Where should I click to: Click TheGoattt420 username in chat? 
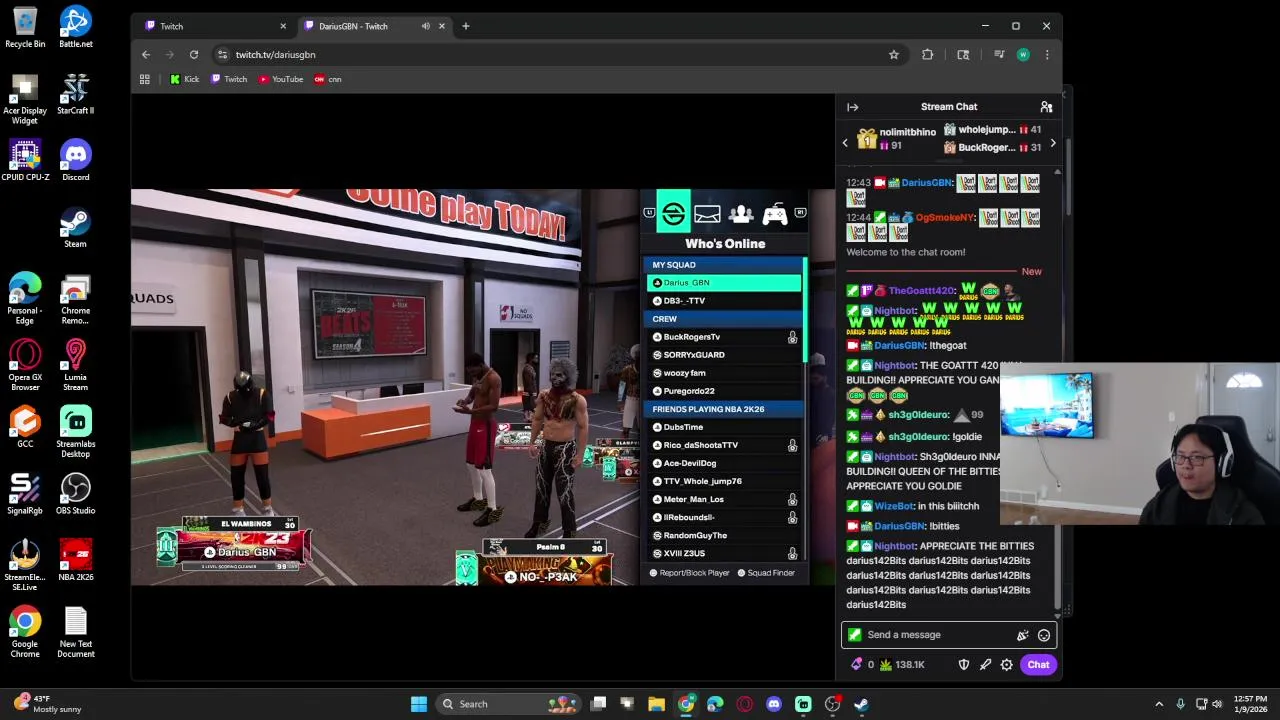click(922, 291)
